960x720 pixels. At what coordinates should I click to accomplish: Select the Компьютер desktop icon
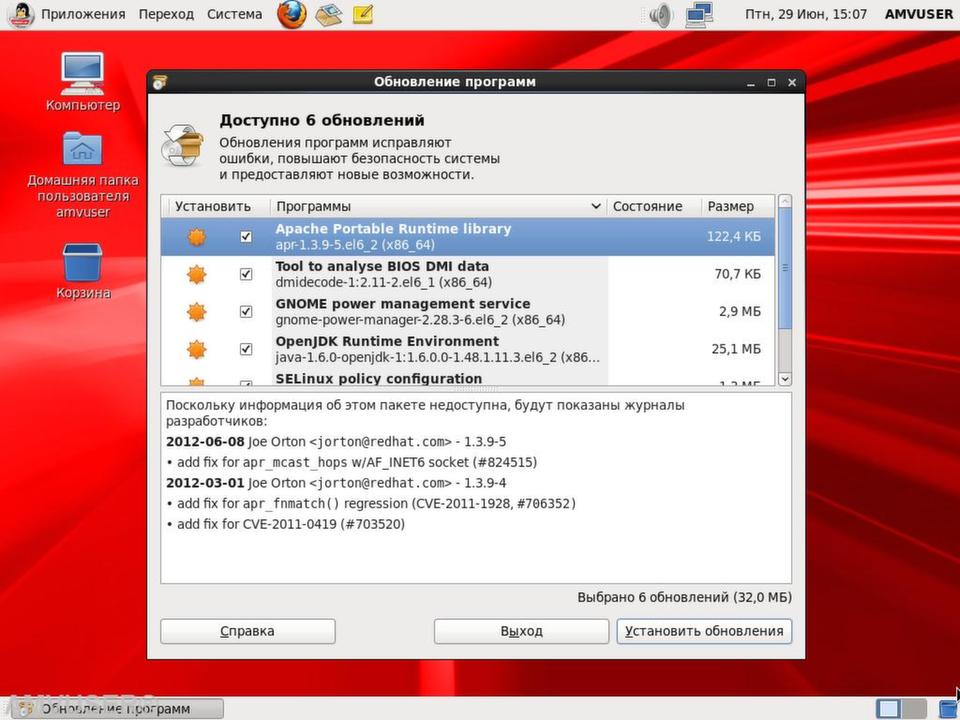click(x=83, y=82)
